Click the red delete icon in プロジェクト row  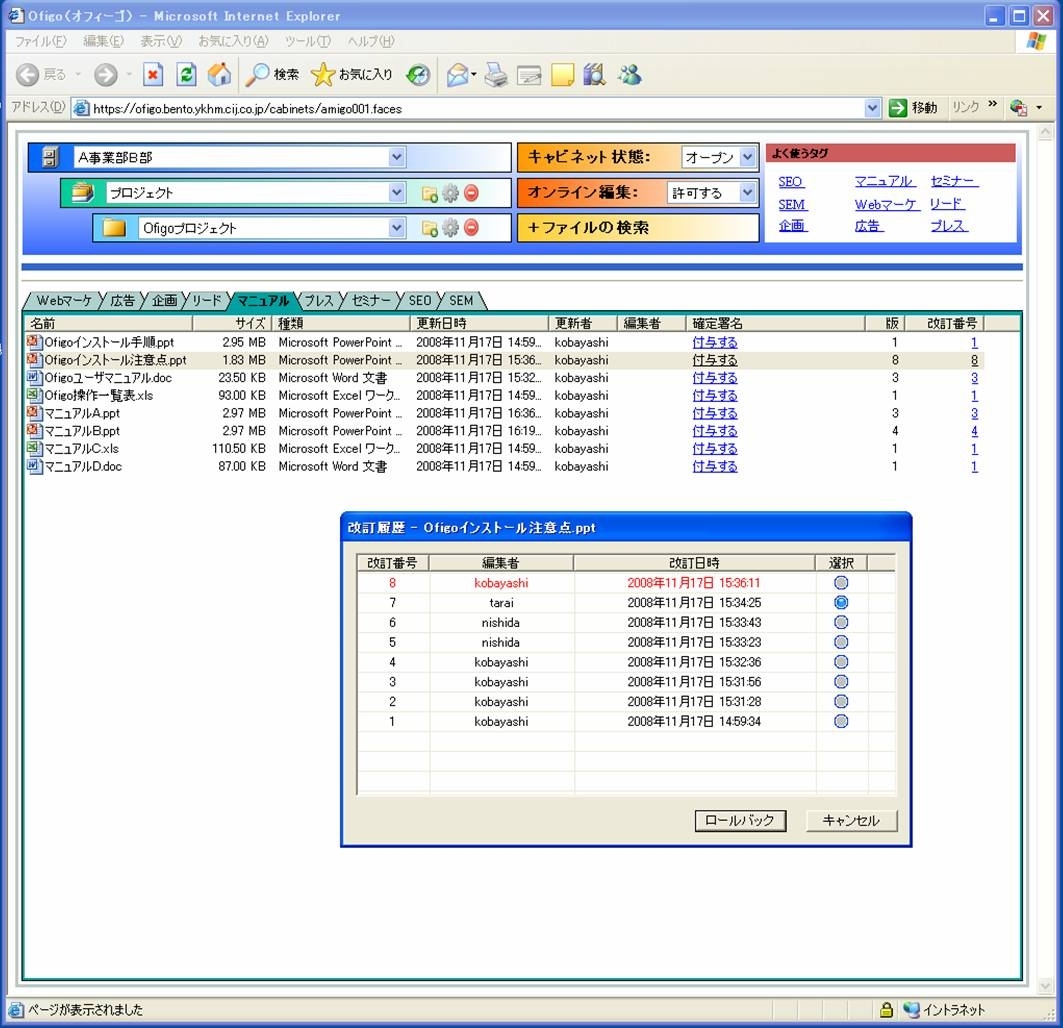pos(471,193)
